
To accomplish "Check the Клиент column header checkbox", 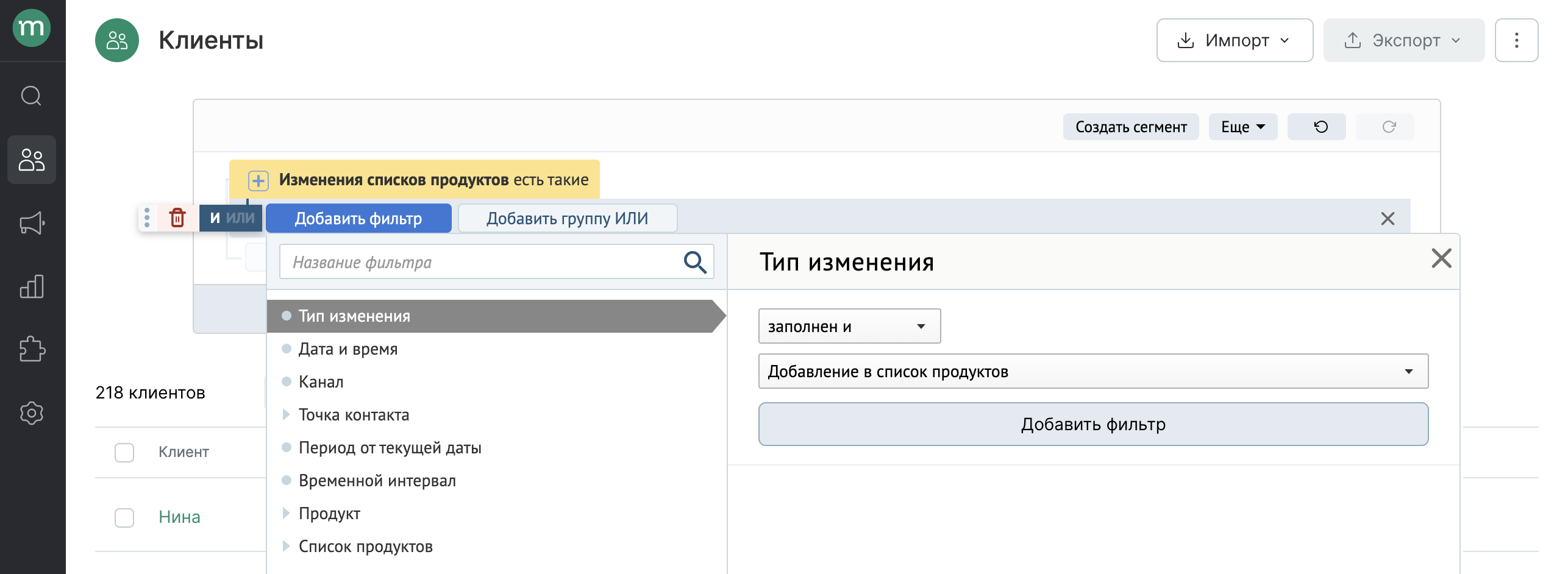I will [x=124, y=452].
